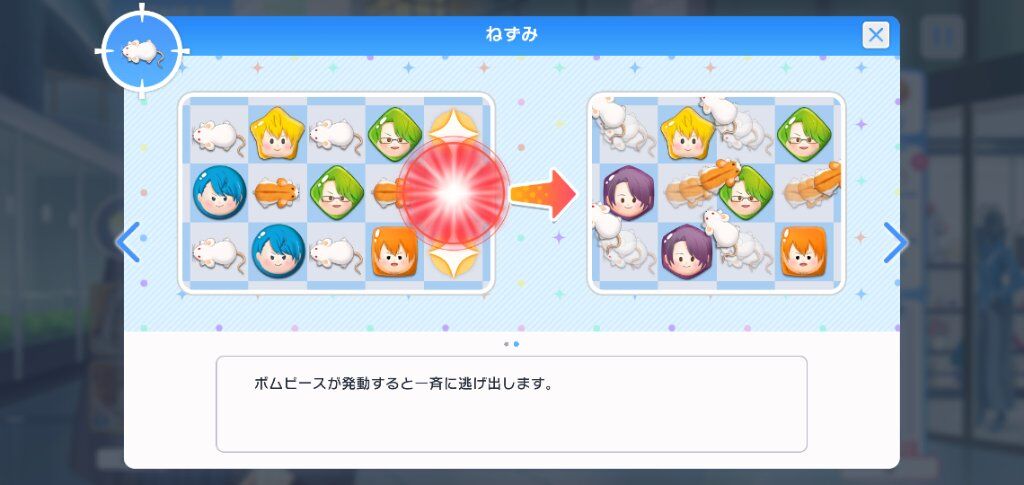Tap the green diamond character in top-right of right panel
The height and width of the screenshot is (485, 1024).
pyautogui.click(x=803, y=134)
